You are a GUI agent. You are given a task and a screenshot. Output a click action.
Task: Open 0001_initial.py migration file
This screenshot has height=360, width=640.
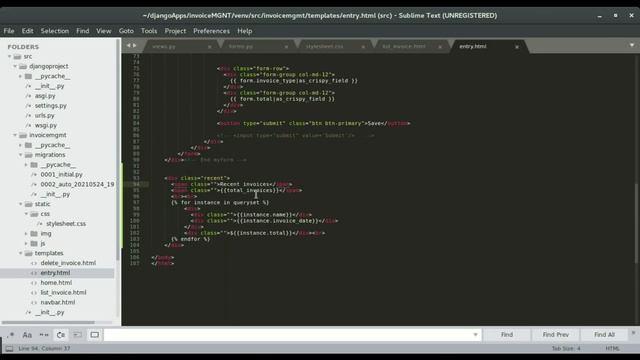click(61, 175)
